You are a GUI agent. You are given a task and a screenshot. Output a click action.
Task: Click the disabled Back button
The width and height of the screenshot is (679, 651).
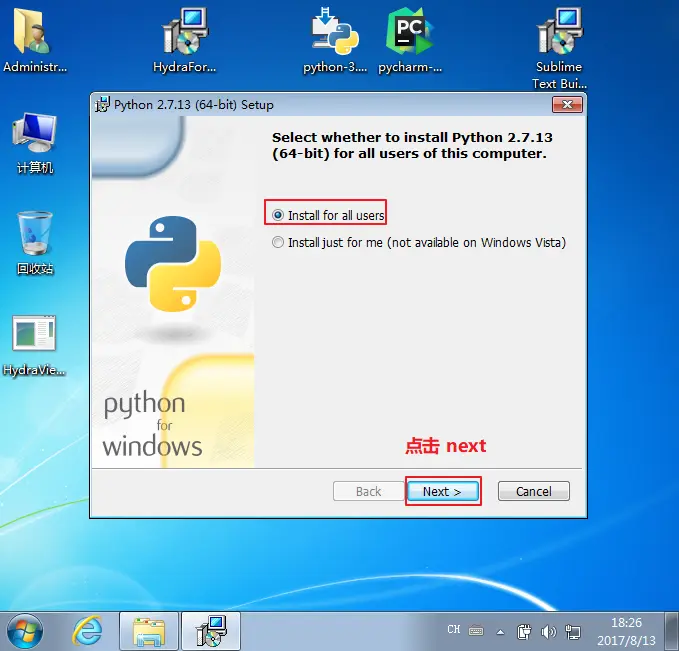tap(369, 491)
